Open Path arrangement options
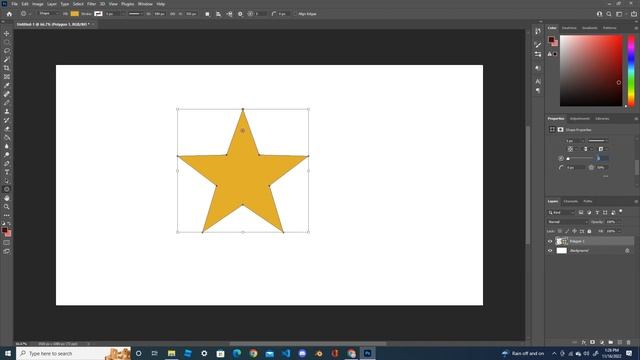 click(x=229, y=14)
